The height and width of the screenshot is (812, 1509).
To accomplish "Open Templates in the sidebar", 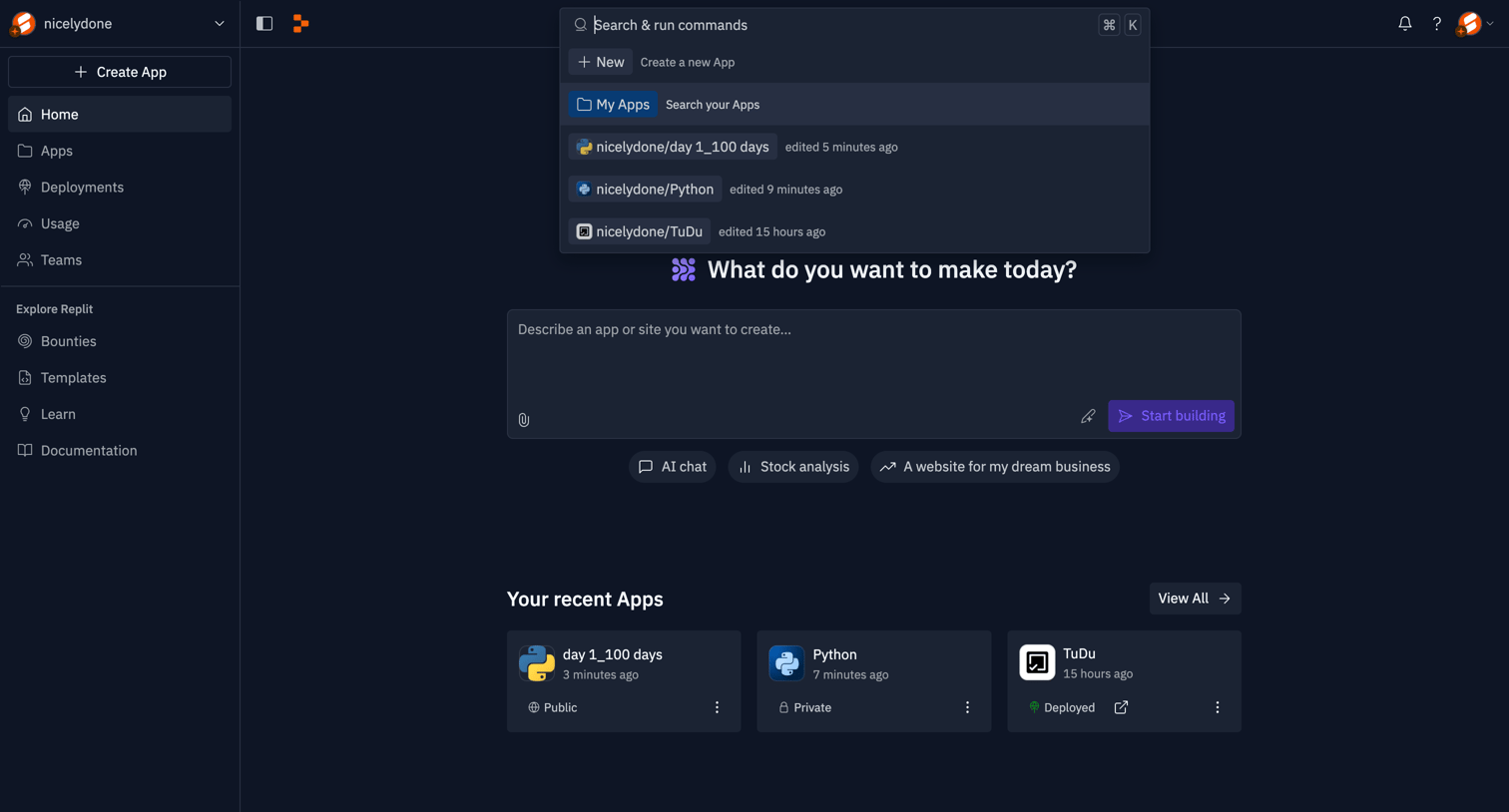I will (x=120, y=378).
